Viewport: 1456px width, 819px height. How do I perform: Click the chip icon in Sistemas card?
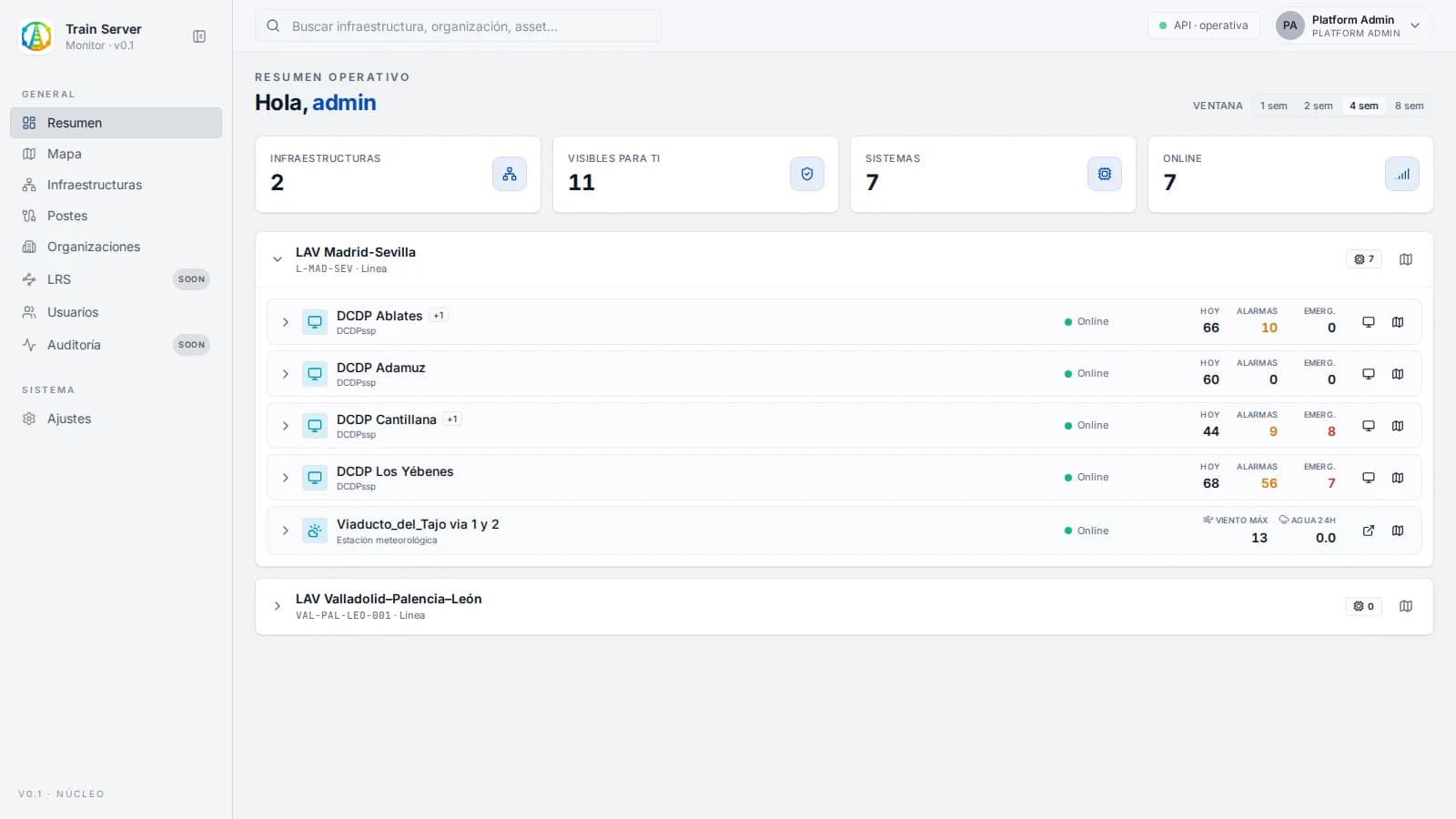coord(1105,174)
